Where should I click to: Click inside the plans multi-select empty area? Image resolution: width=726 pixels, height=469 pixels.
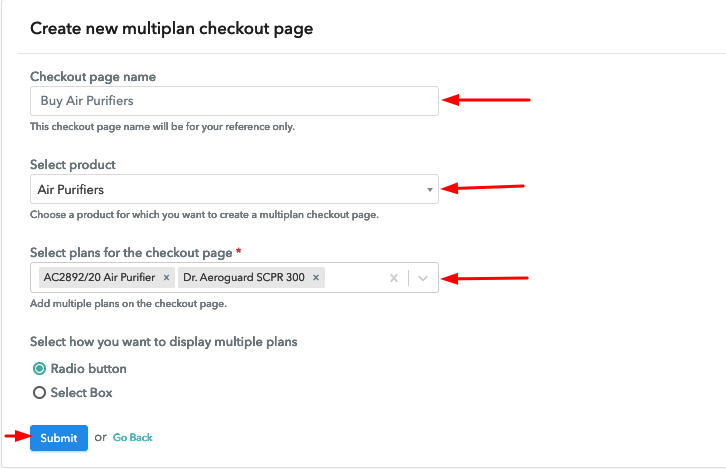tap(354, 278)
